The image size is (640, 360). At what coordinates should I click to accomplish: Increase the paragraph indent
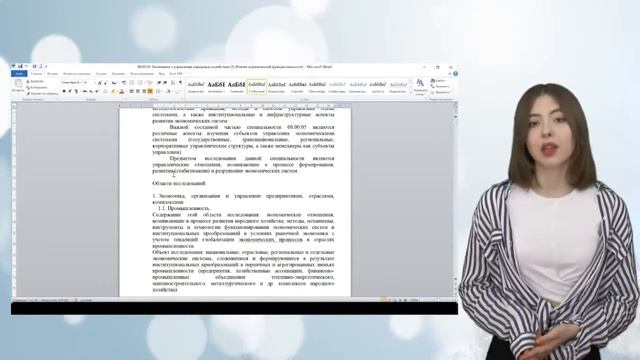(x=165, y=83)
